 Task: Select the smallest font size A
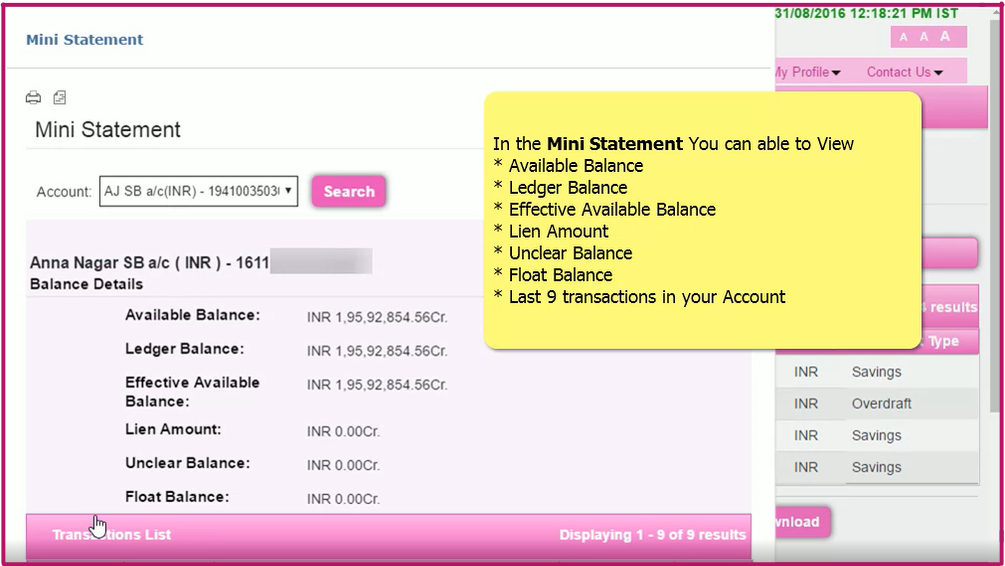(903, 38)
